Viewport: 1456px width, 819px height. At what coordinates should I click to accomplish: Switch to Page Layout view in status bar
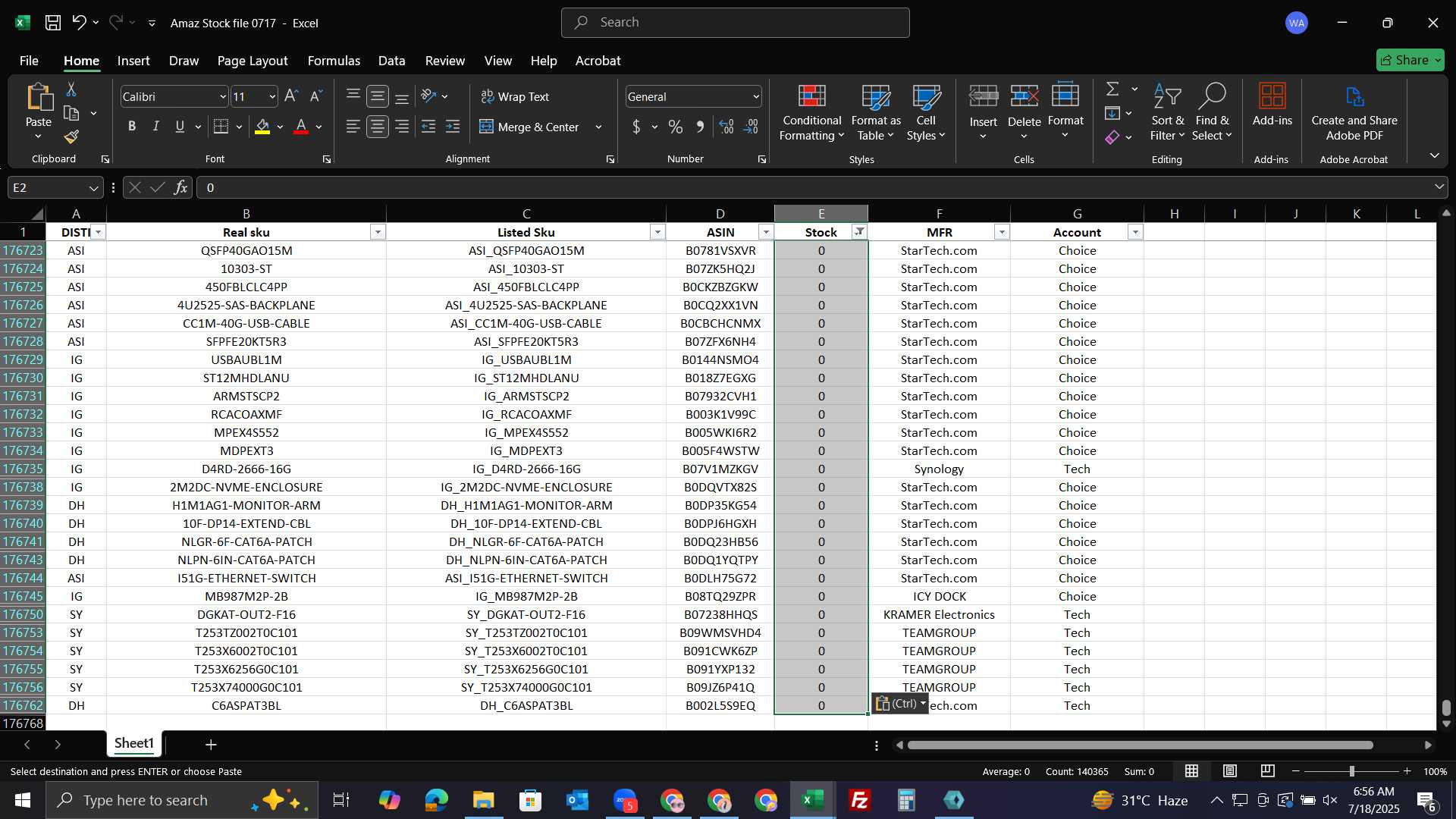[1229, 771]
